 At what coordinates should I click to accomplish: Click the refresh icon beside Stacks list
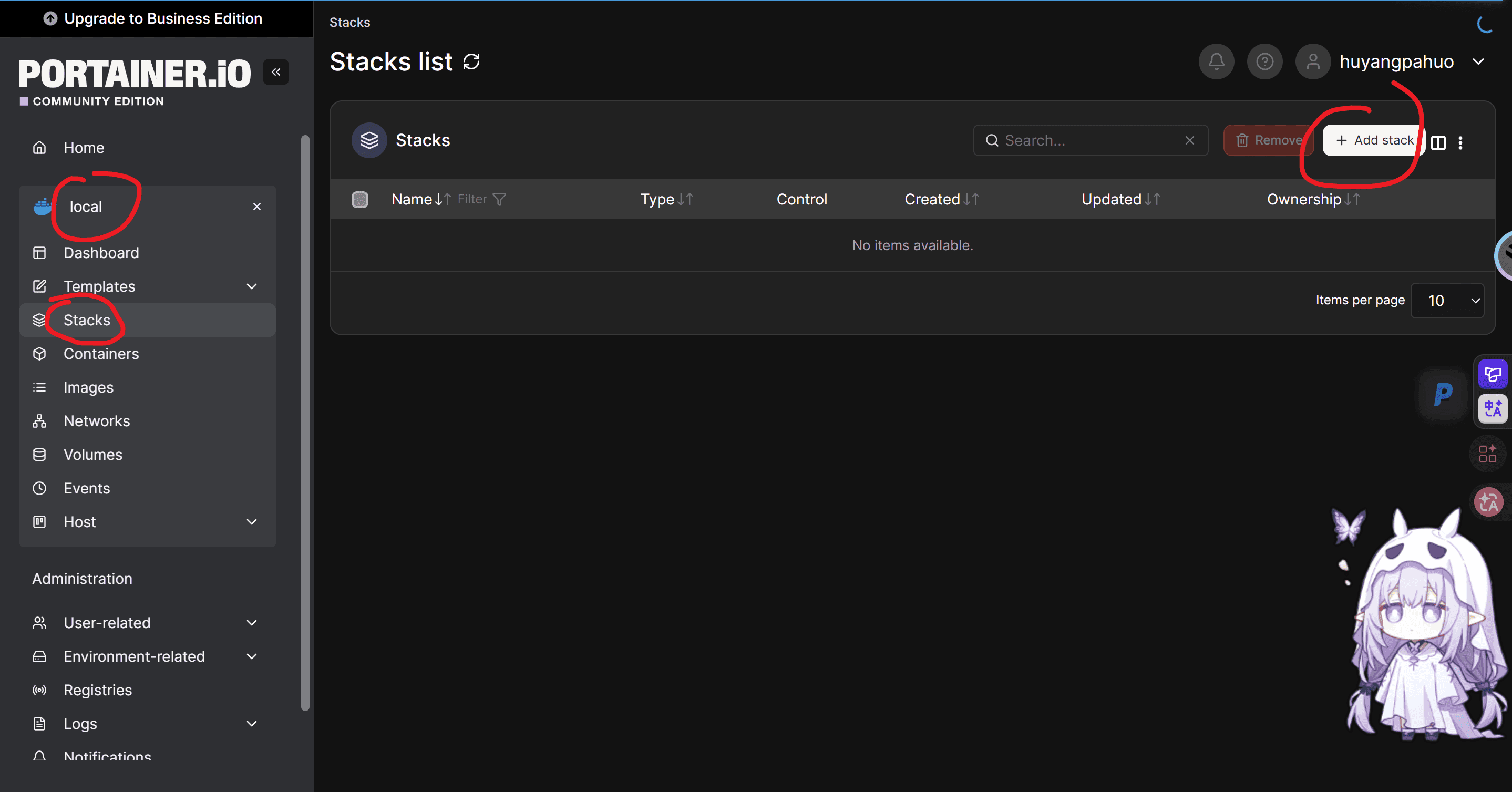tap(471, 61)
